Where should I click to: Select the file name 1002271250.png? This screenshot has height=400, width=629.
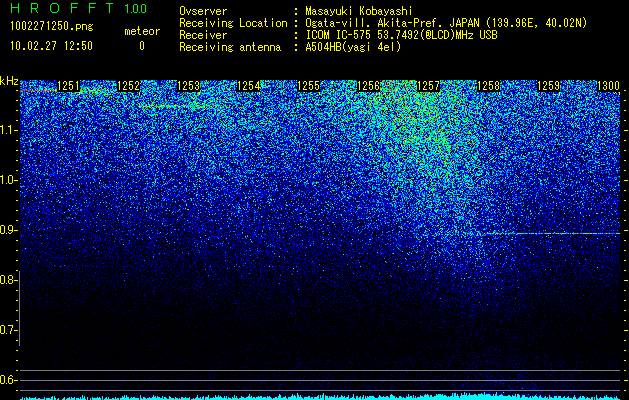(52, 27)
